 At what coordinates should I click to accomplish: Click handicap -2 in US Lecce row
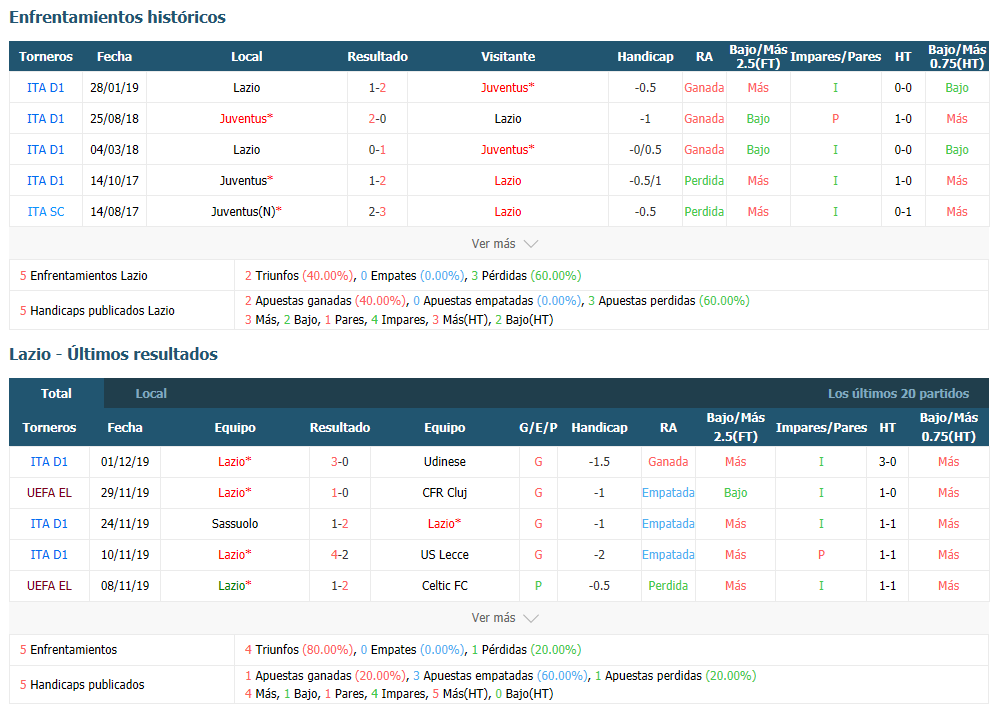599,555
